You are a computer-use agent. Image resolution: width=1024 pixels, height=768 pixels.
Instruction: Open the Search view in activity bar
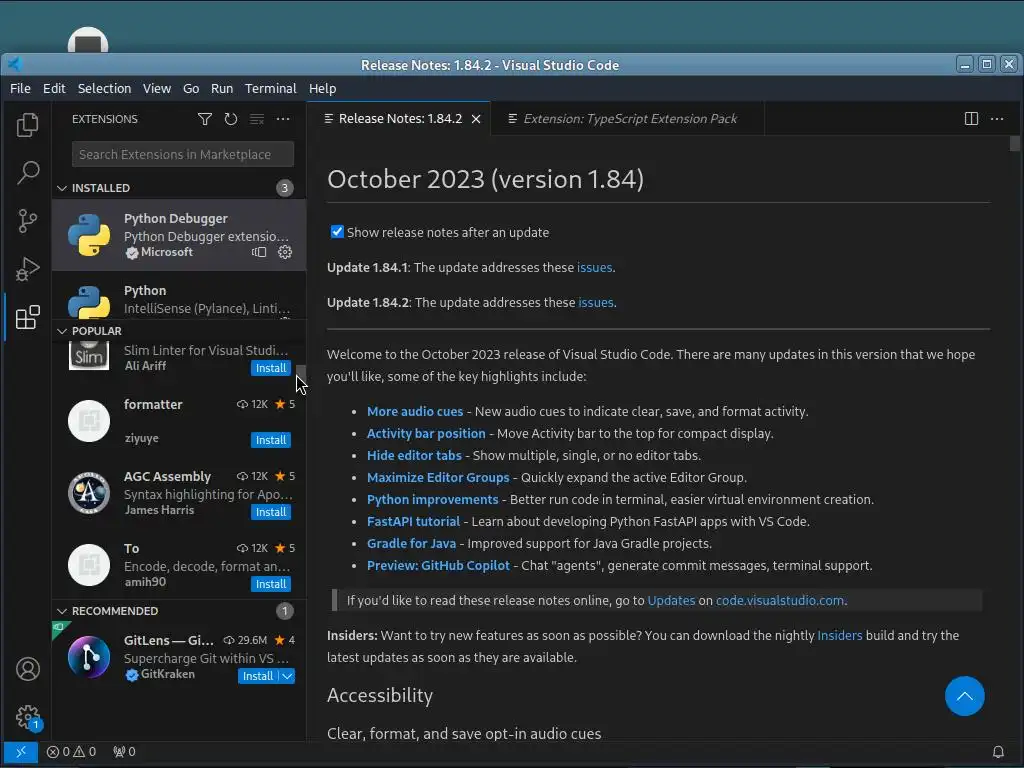[27, 172]
